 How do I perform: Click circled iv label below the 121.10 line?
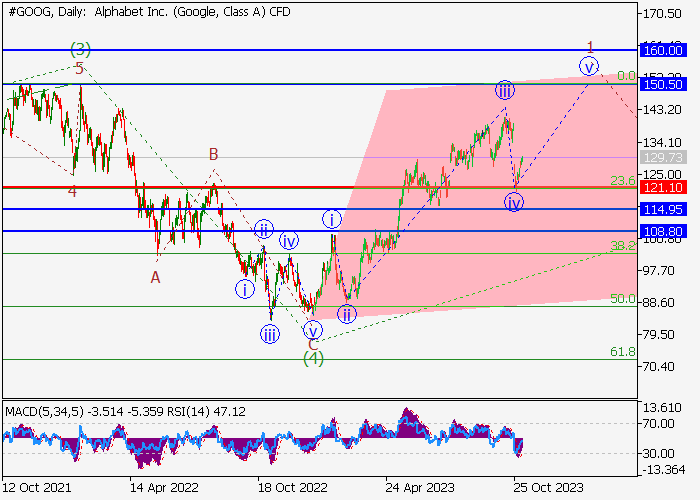click(514, 203)
